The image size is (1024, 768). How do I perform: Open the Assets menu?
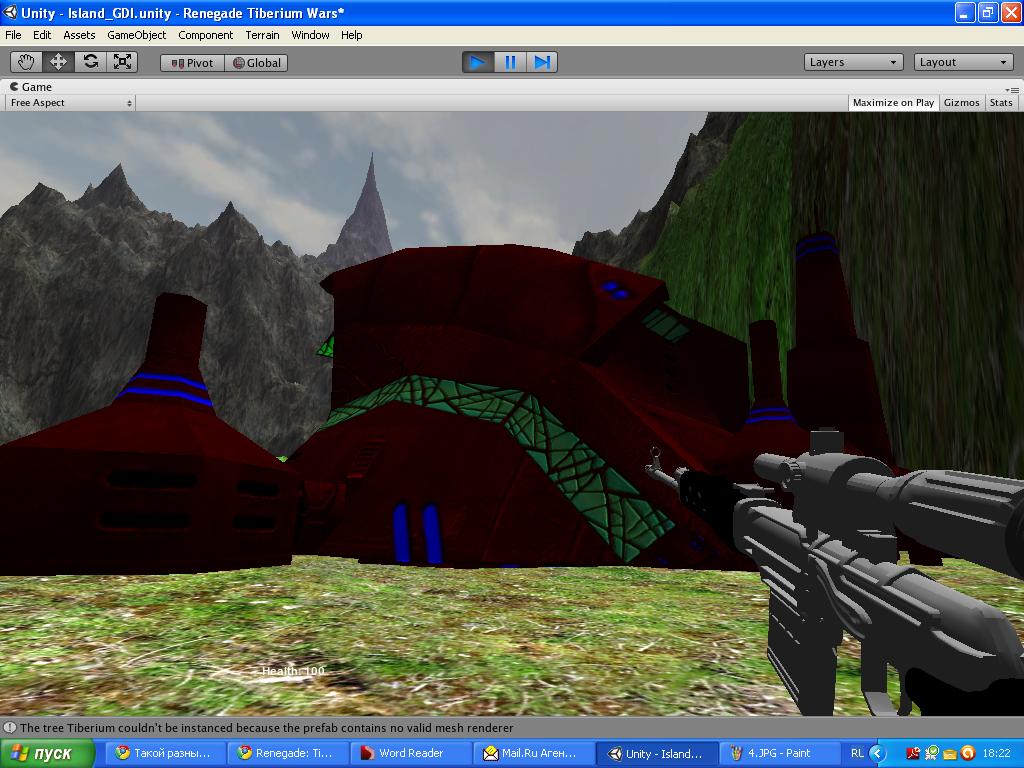79,35
